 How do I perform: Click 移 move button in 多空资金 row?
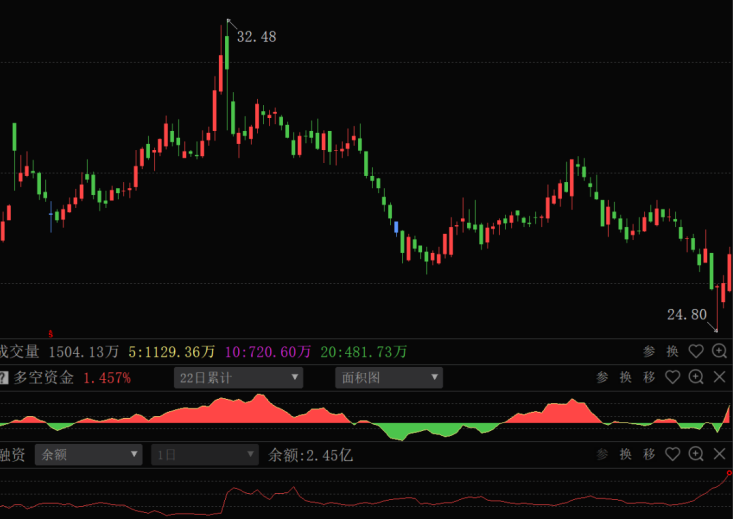pyautogui.click(x=649, y=377)
